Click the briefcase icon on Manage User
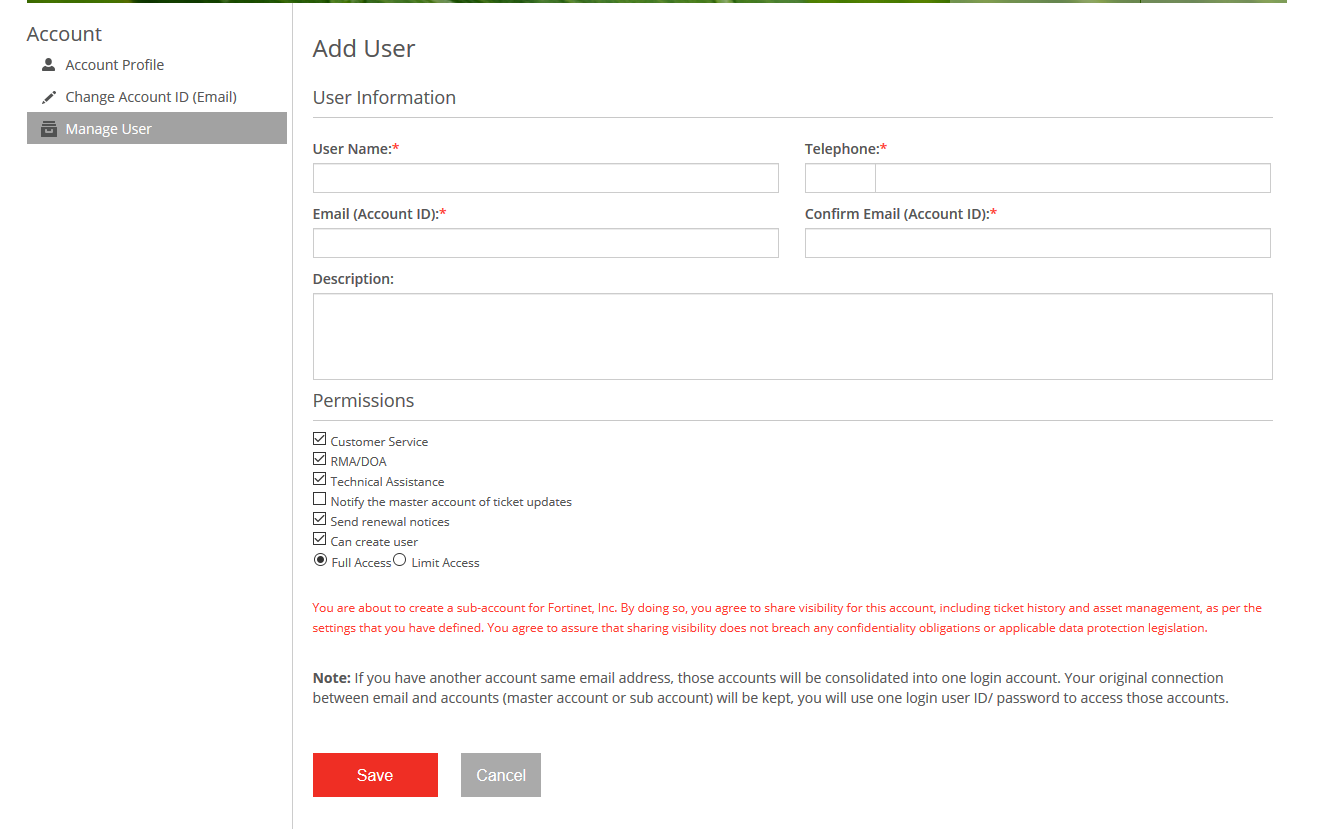The width and height of the screenshot is (1334, 829). click(x=48, y=128)
